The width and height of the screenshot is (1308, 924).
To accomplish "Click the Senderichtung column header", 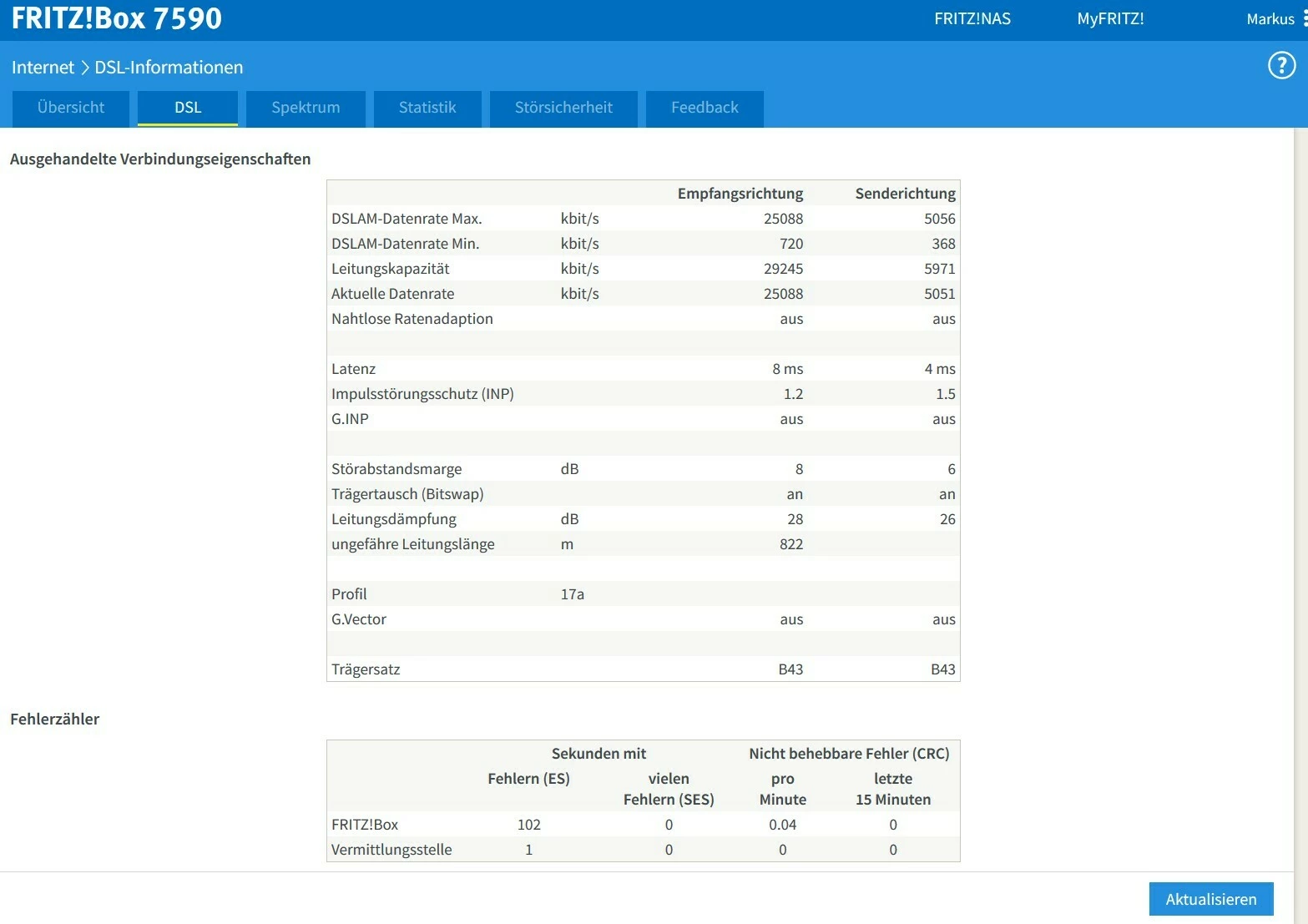I will [906, 194].
